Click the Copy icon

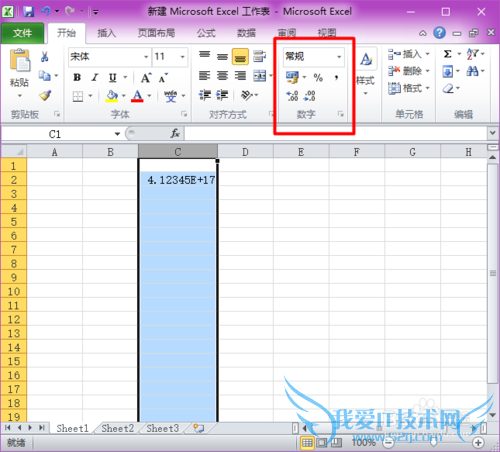pos(44,76)
